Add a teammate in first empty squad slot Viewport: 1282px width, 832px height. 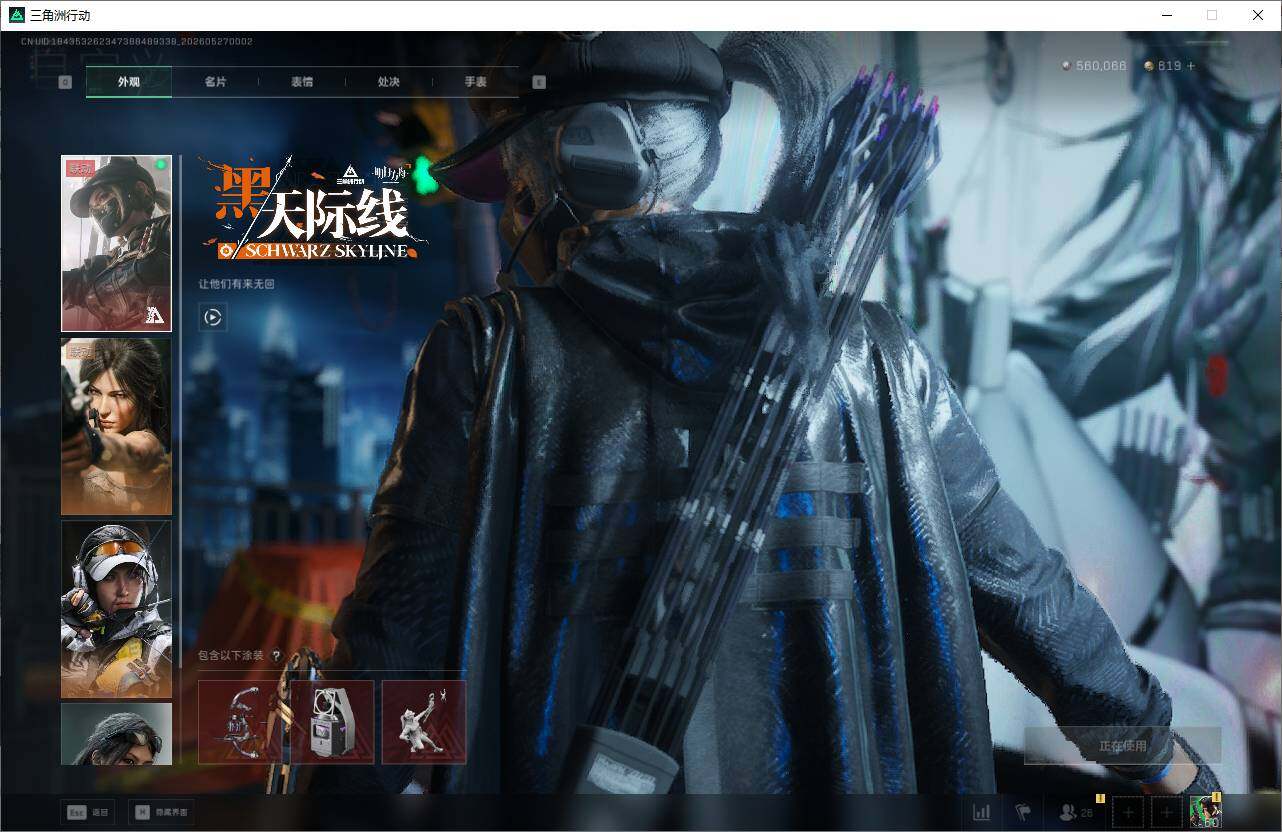(x=1129, y=812)
